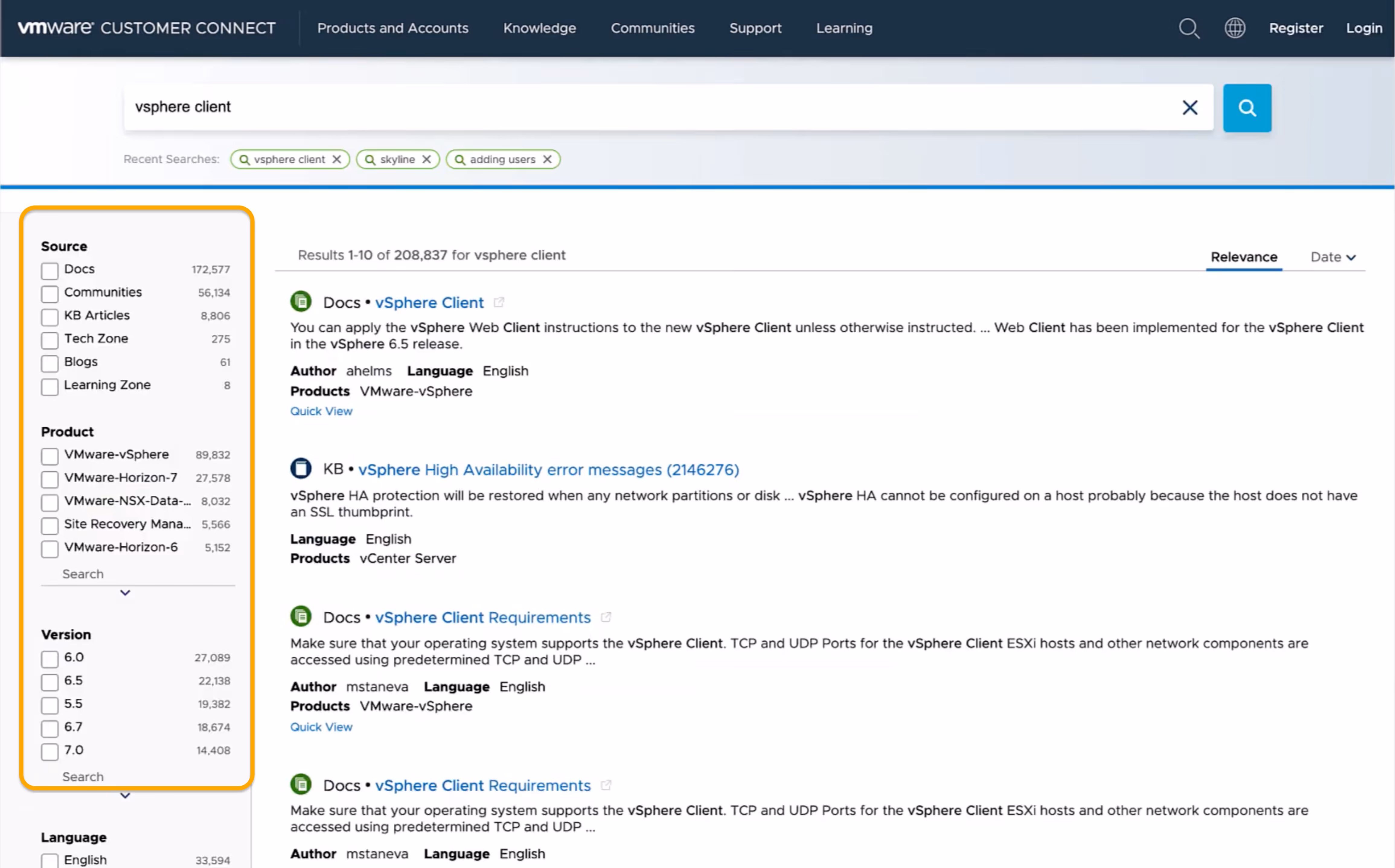This screenshot has height=868, width=1395.
Task: Remove 'skyline' recent search chip
Action: (x=427, y=160)
